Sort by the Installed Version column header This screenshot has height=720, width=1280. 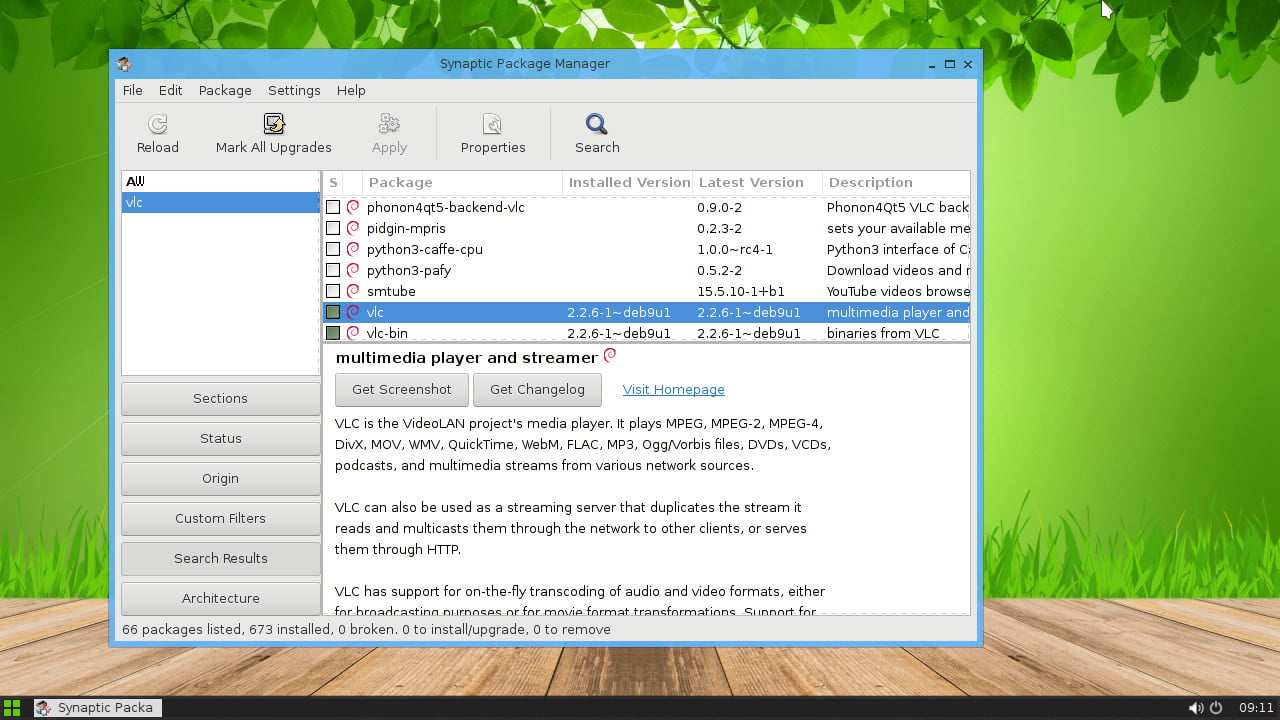coord(627,182)
